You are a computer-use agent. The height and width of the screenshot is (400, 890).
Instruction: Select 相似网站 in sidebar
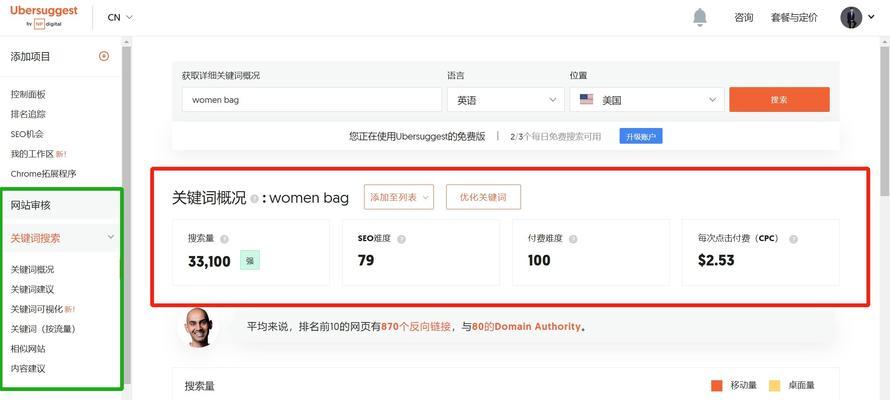28,349
